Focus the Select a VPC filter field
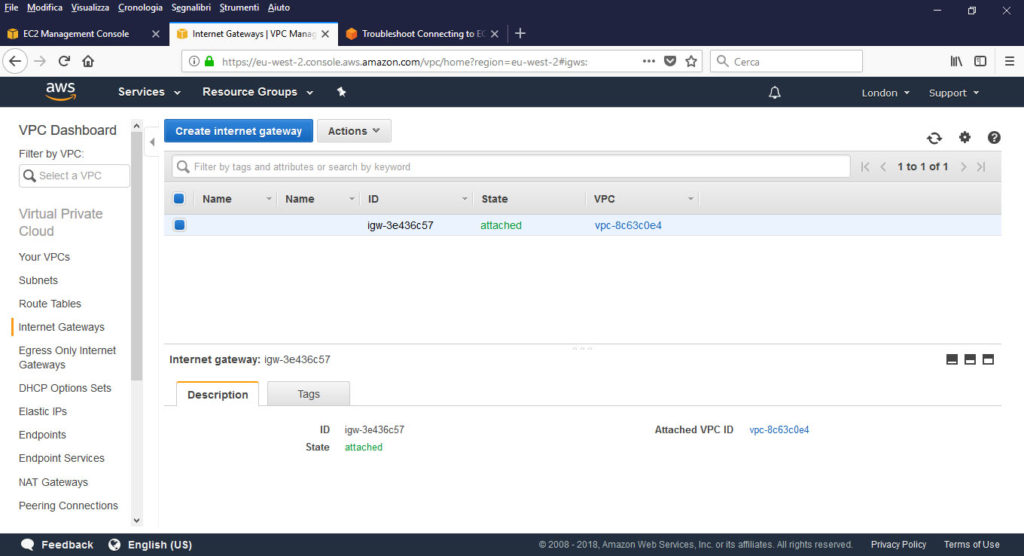The width and height of the screenshot is (1024, 556). (x=74, y=176)
